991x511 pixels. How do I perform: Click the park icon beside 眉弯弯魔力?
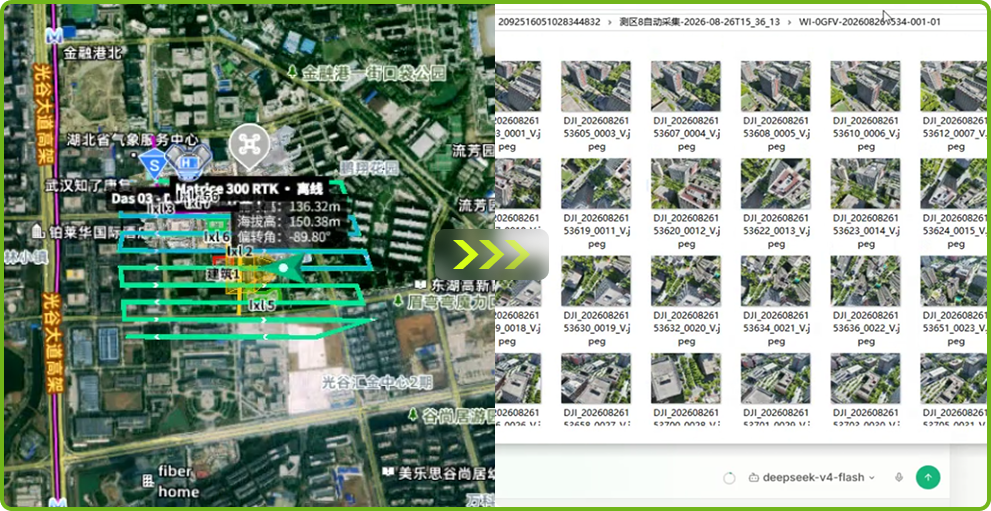point(398,300)
